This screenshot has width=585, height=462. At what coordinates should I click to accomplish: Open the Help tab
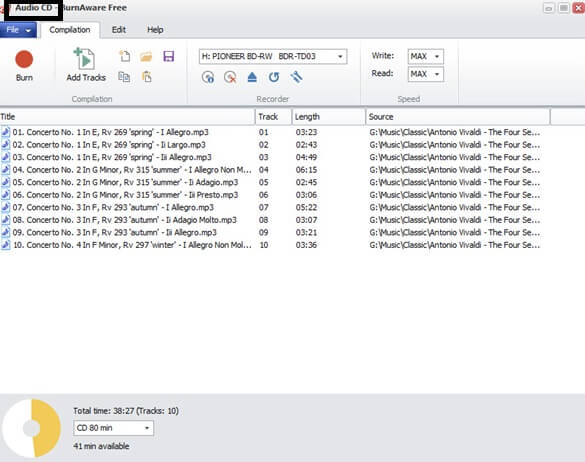point(155,30)
